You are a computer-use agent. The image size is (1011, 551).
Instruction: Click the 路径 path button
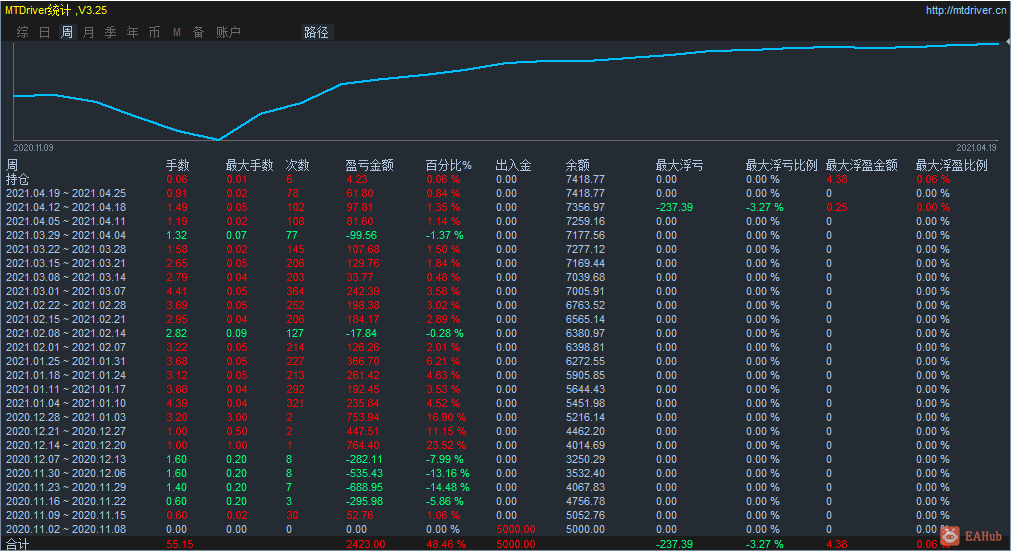click(316, 32)
